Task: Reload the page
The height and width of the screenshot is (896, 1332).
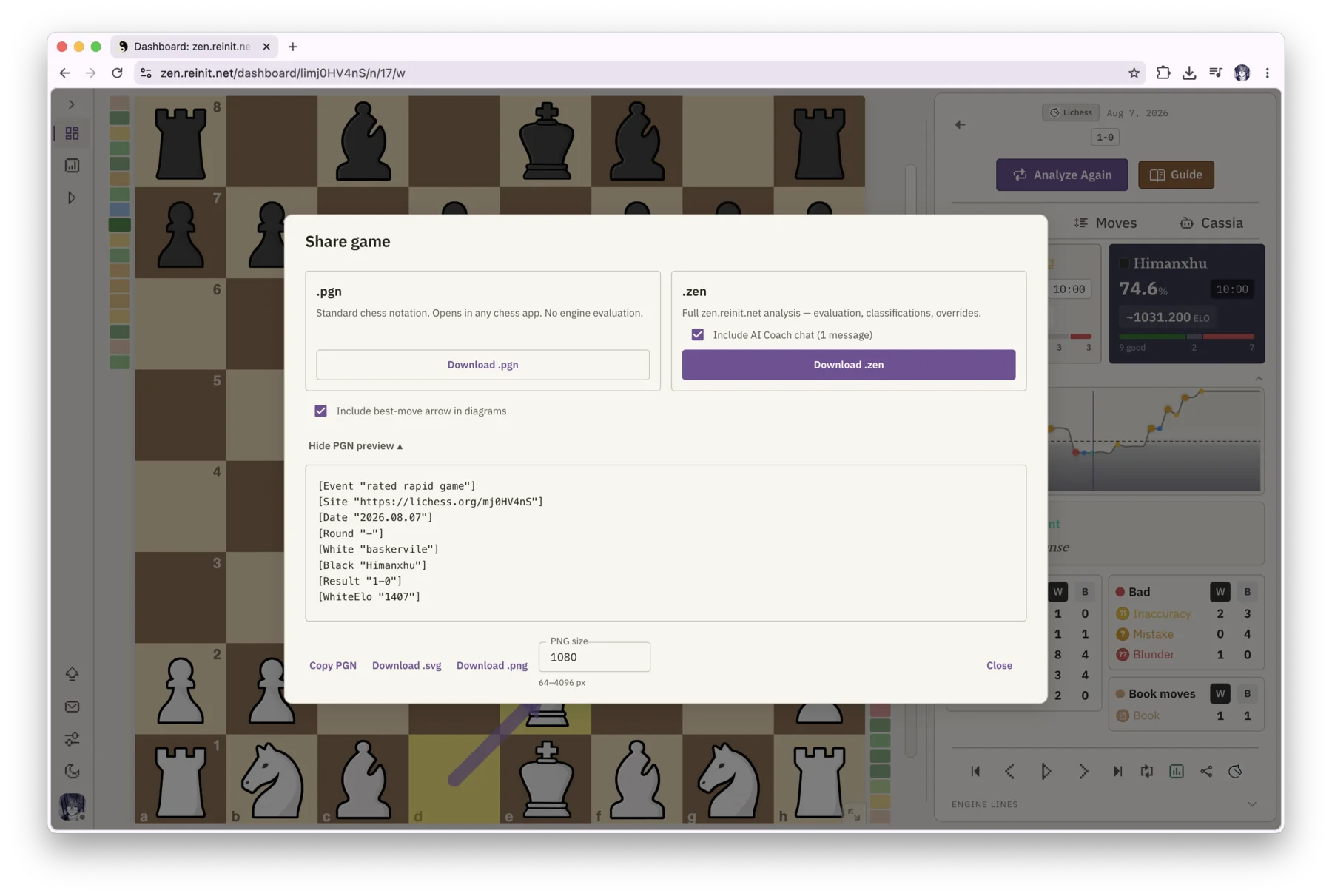Action: (117, 73)
